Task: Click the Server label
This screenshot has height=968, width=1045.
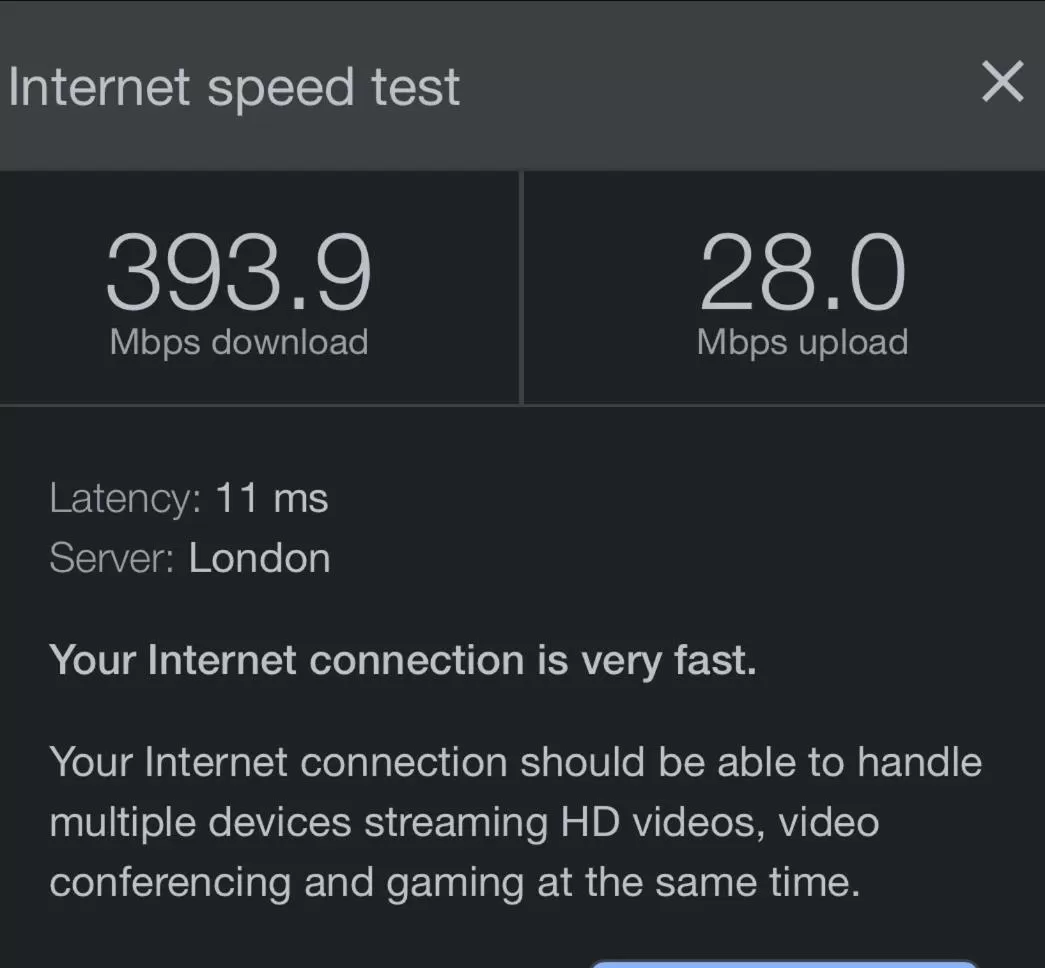Action: point(108,558)
